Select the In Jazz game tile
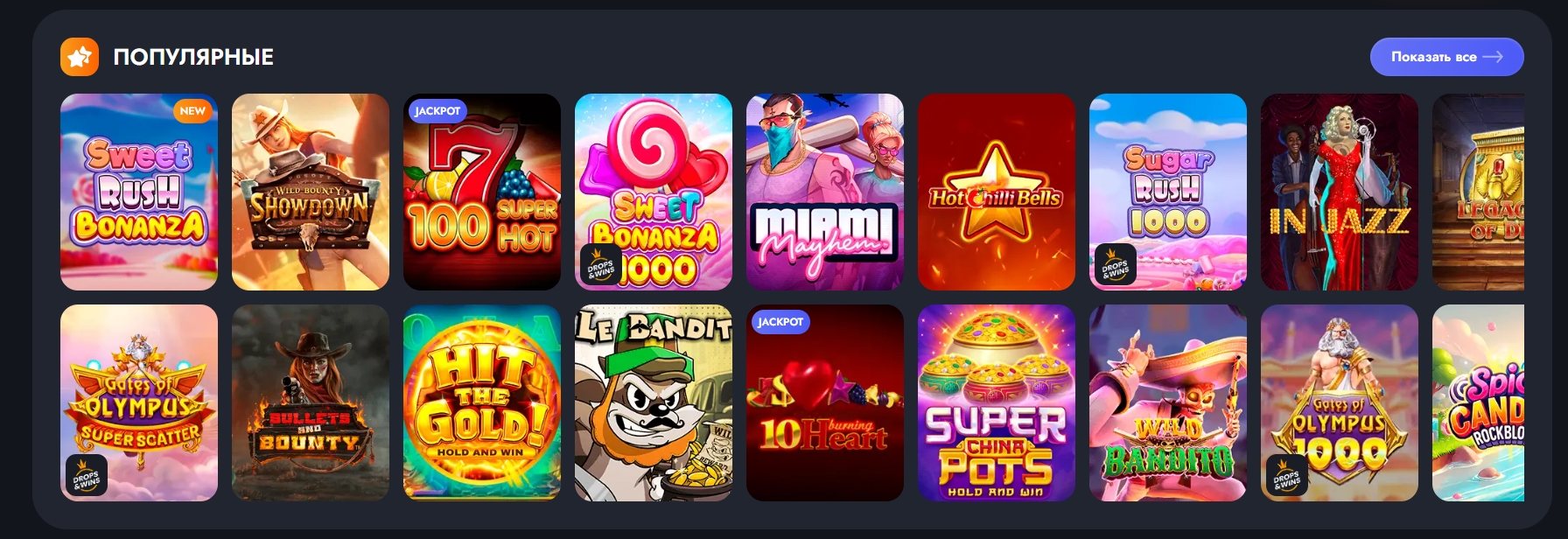 coord(1340,192)
